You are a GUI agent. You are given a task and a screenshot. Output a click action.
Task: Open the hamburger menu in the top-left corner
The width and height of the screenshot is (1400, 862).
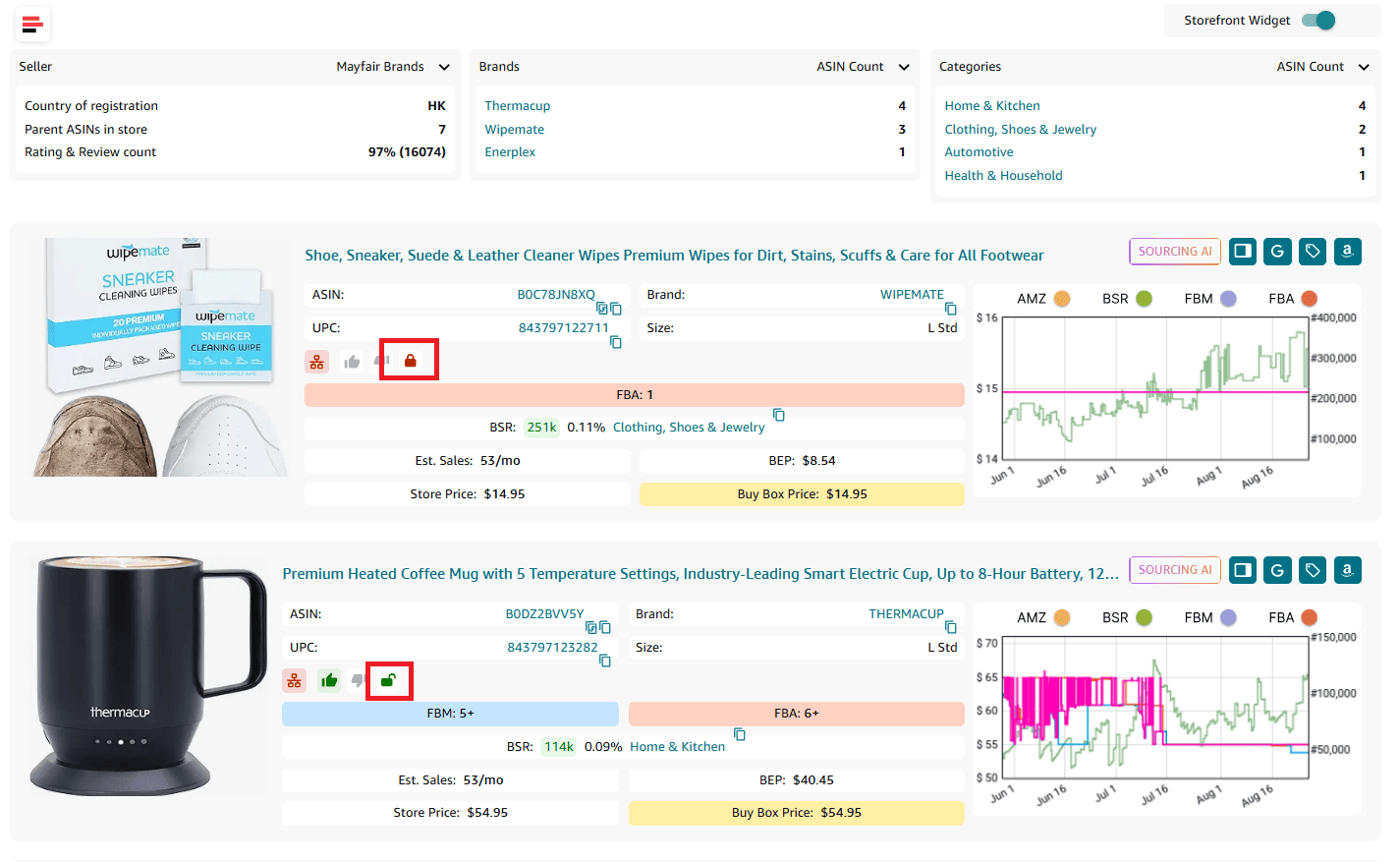click(32, 25)
